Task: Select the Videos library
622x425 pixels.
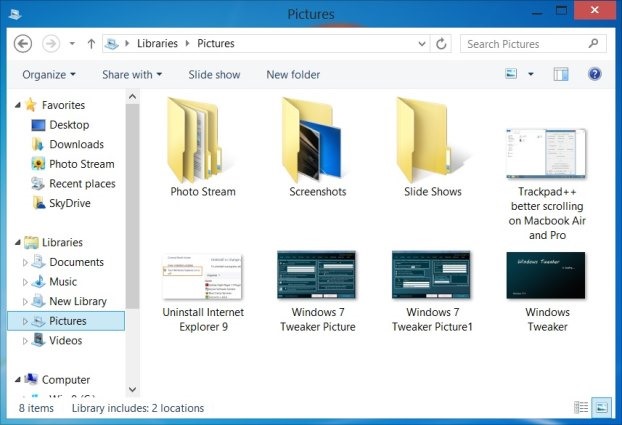Action: (65, 340)
